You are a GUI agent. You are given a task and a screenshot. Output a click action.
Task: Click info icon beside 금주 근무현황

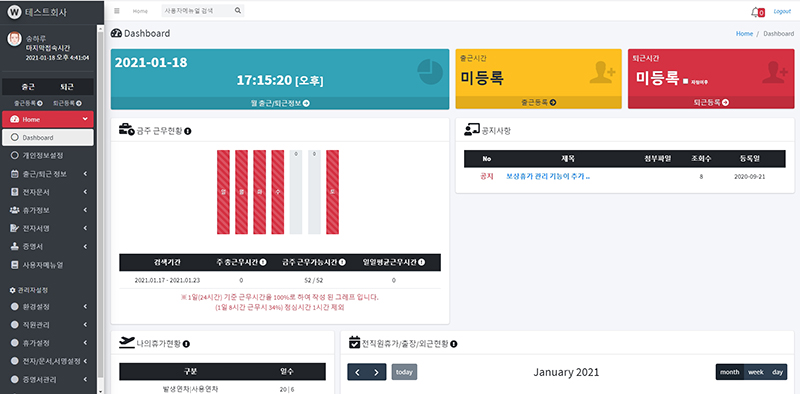[x=188, y=132]
